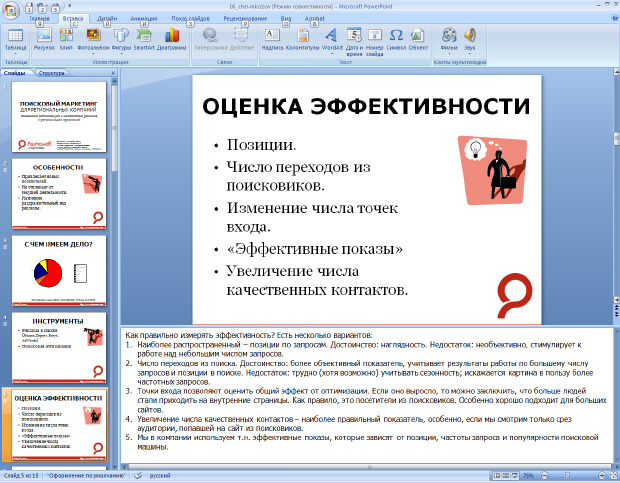Insert an Объект object
Image resolution: width=620 pixels, height=483 pixels.
(x=418, y=39)
